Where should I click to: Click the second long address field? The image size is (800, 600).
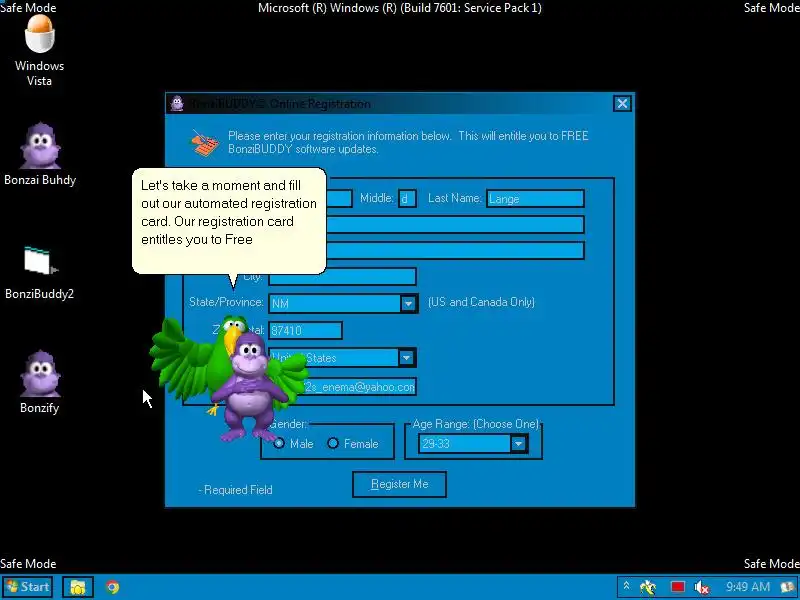[x=455, y=251]
